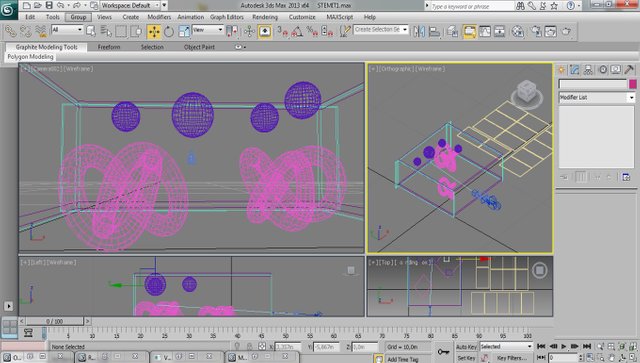Toggle Keyboard Shortcut Override button
This screenshot has width=640, height=363.
click(265, 31)
